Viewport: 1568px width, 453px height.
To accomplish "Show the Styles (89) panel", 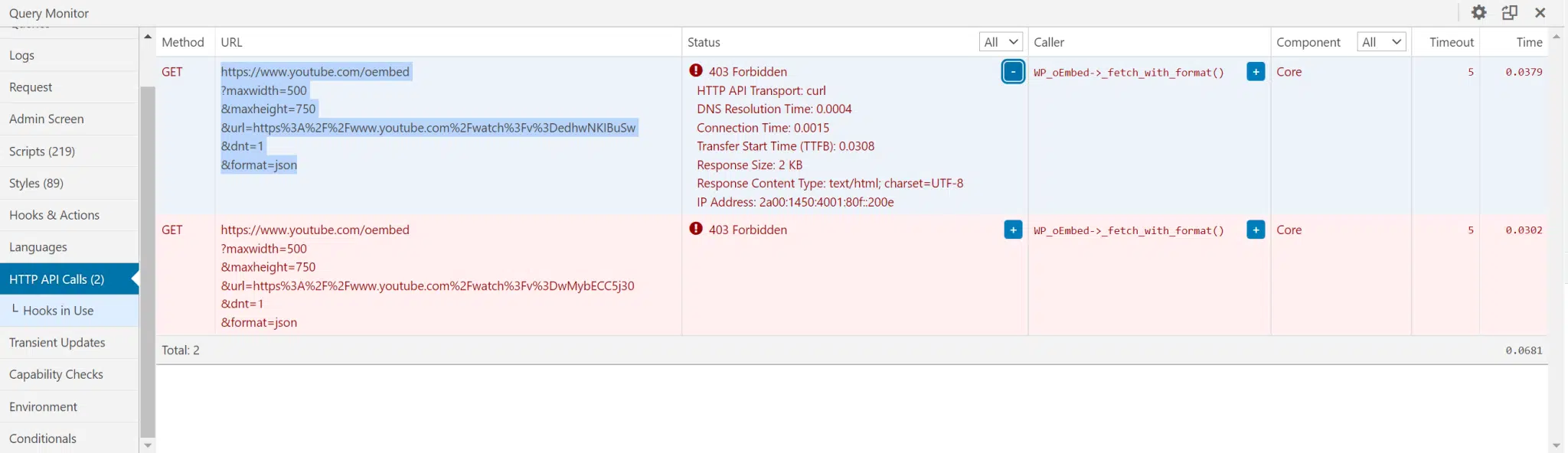I will click(x=36, y=184).
